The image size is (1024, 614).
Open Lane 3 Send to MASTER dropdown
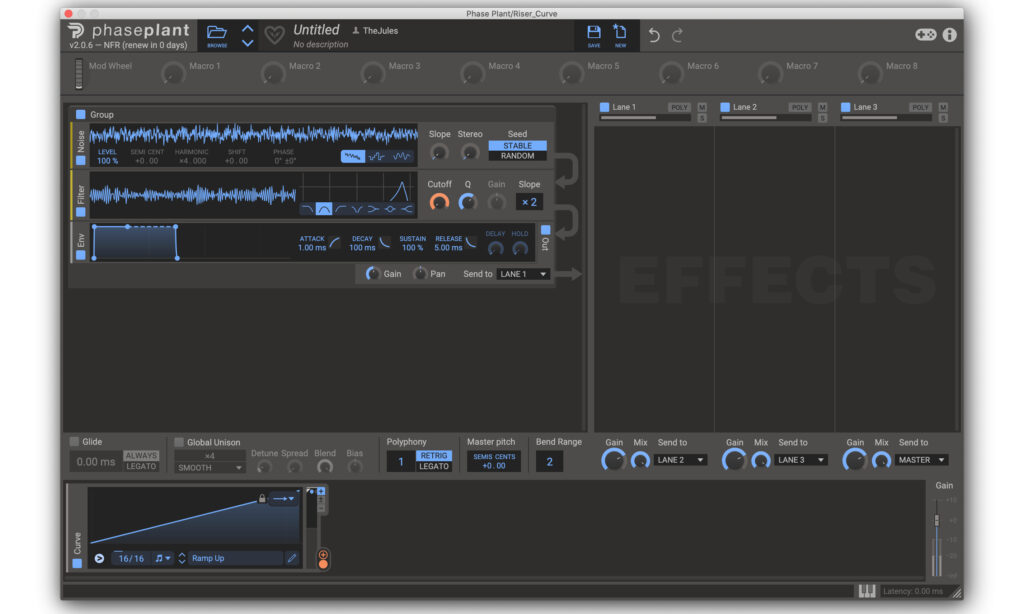[x=921, y=460]
